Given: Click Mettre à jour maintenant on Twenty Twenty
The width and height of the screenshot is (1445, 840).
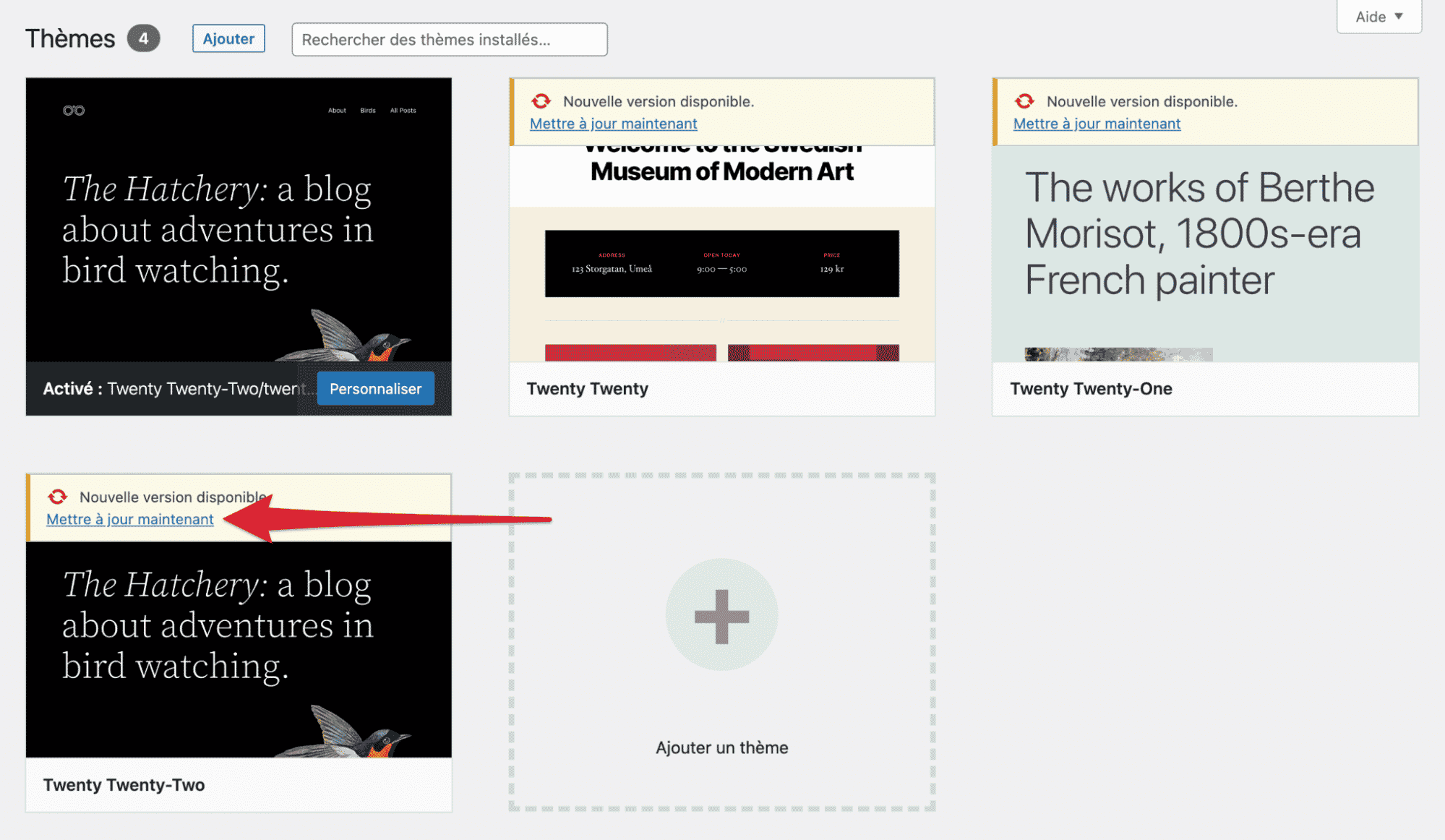Looking at the screenshot, I should click(x=613, y=124).
